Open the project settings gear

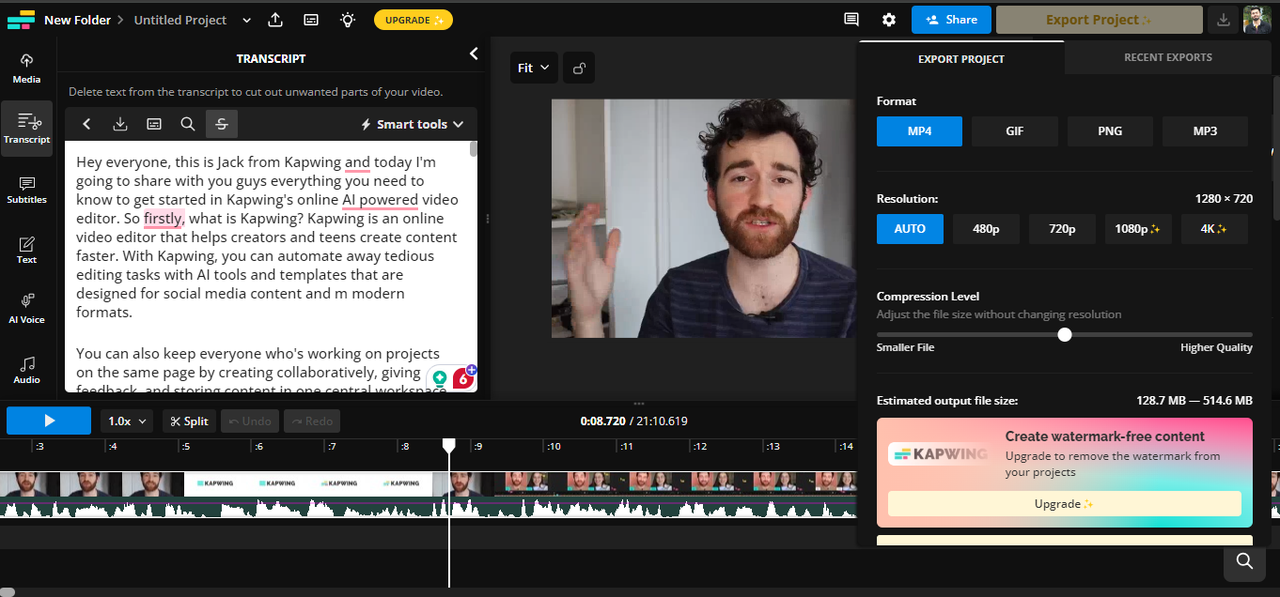(x=889, y=20)
